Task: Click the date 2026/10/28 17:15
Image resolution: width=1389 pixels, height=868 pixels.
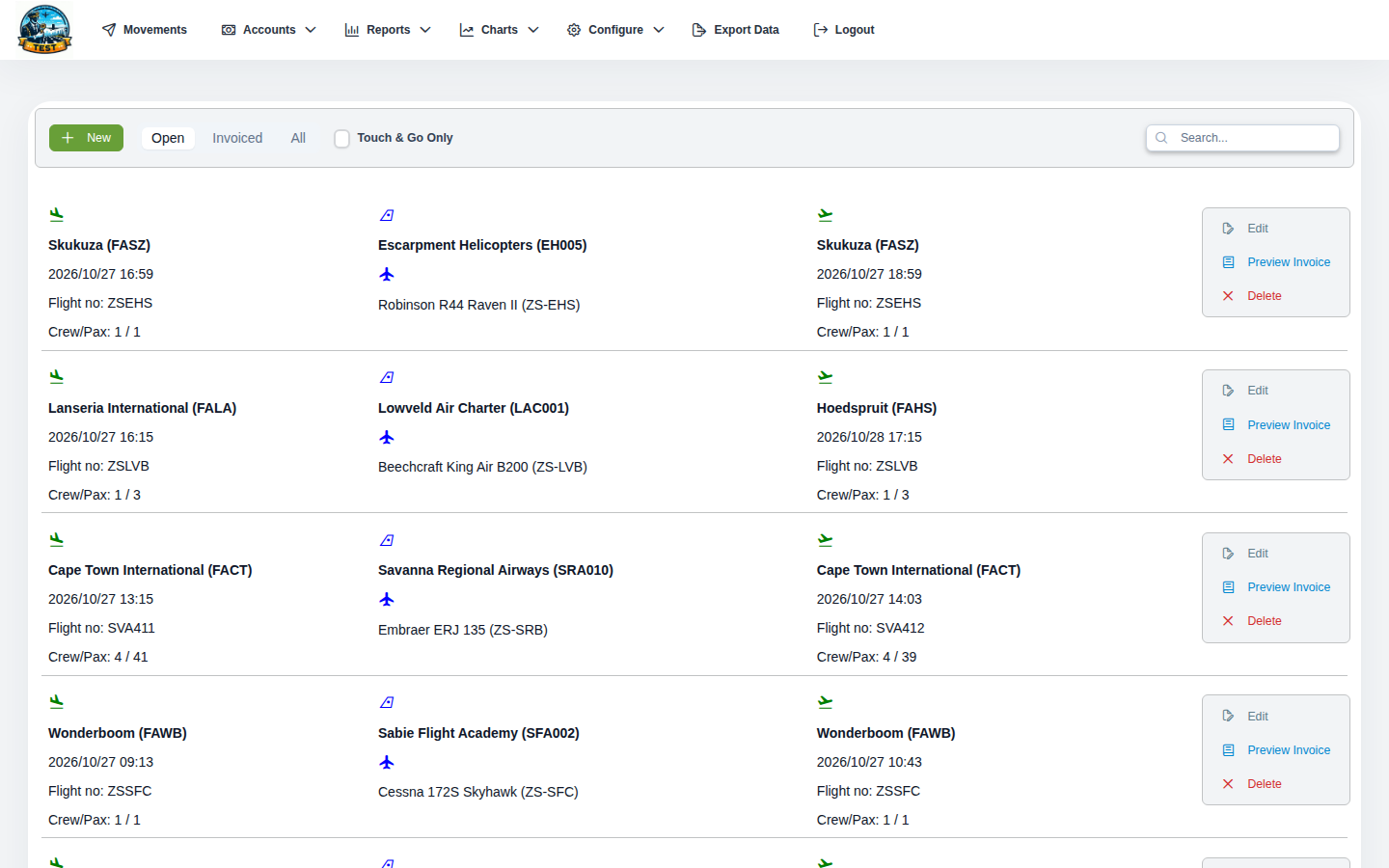Action: coord(869,437)
